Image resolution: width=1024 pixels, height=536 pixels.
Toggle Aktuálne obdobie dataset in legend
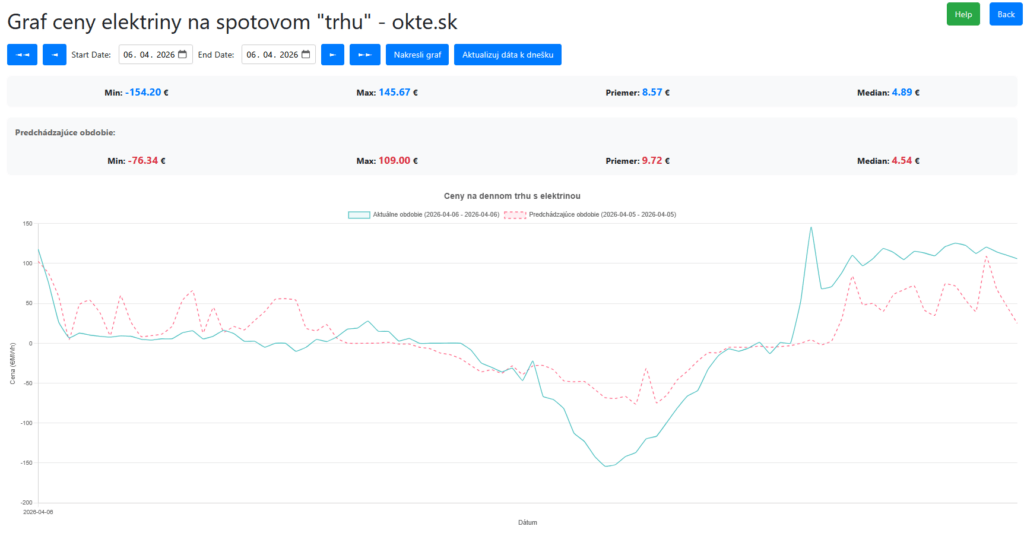(436, 214)
